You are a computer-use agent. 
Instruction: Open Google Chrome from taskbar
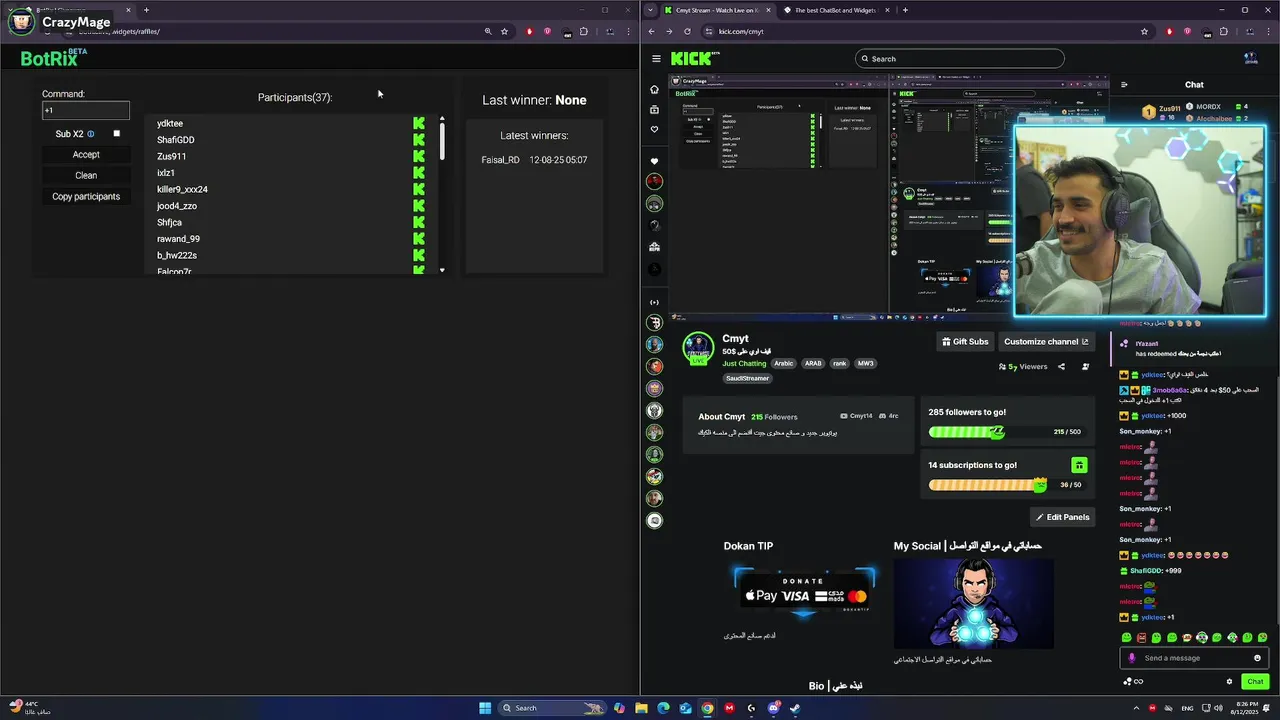tap(707, 708)
